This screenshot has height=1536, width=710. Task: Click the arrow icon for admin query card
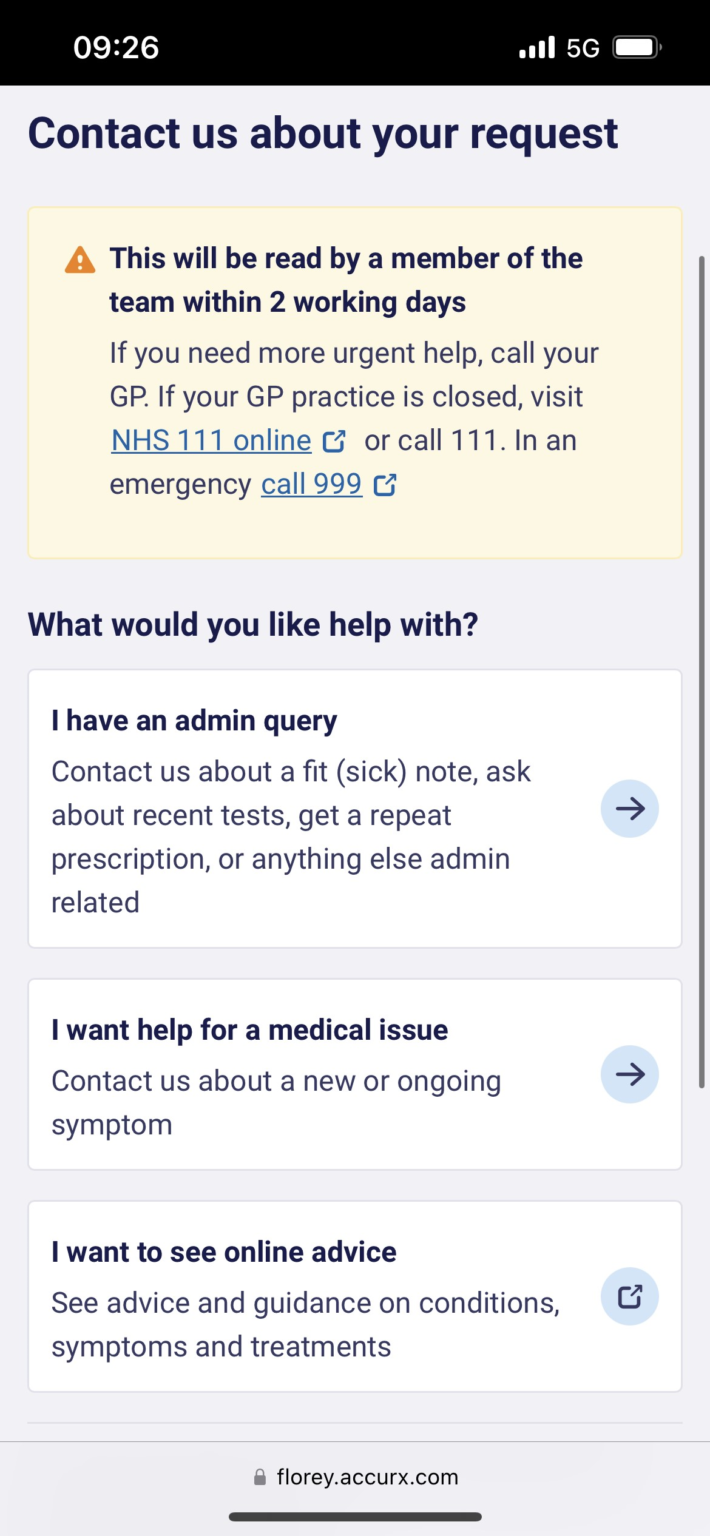(629, 808)
